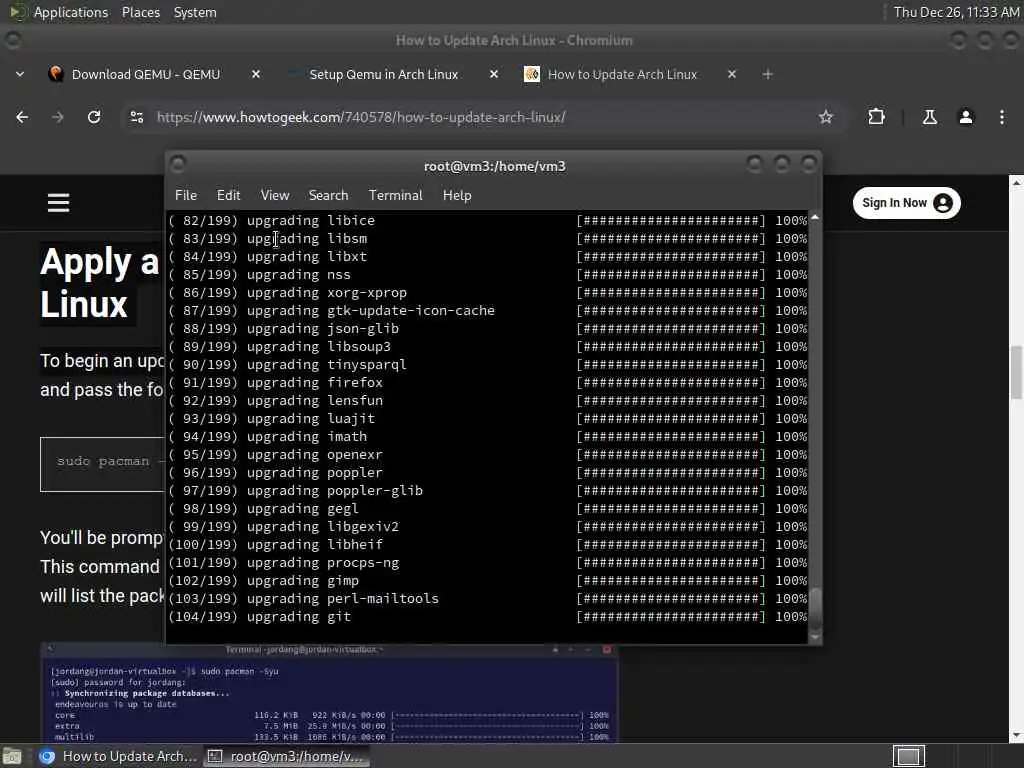The image size is (1024, 768).
Task: Click terminal scrollbar up arrow
Action: (815, 217)
